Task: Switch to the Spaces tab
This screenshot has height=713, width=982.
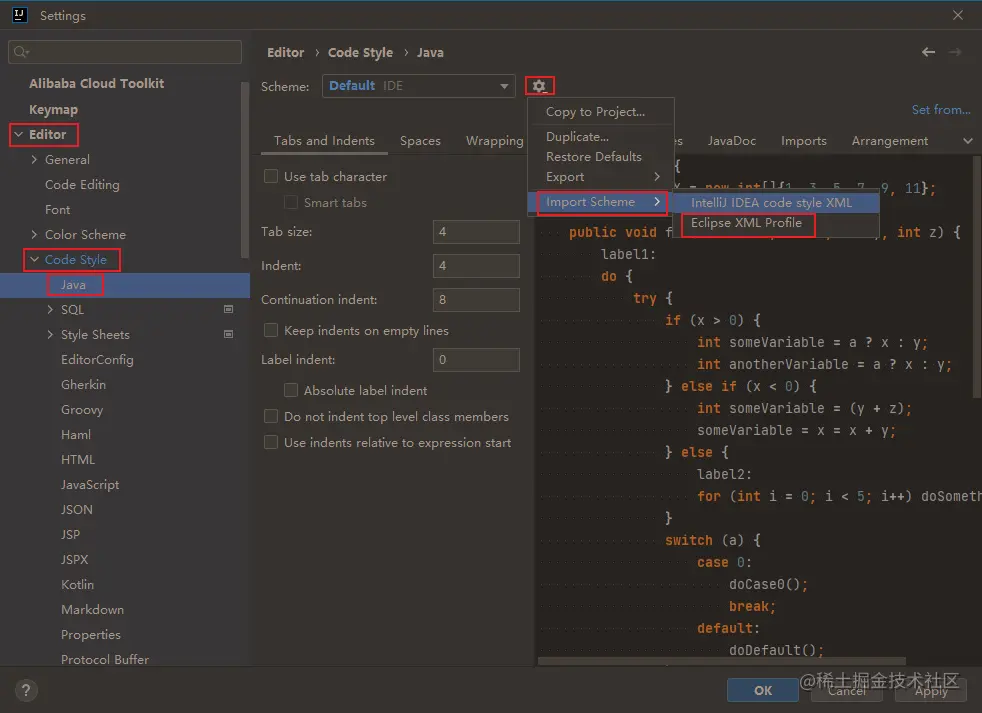Action: coord(420,141)
